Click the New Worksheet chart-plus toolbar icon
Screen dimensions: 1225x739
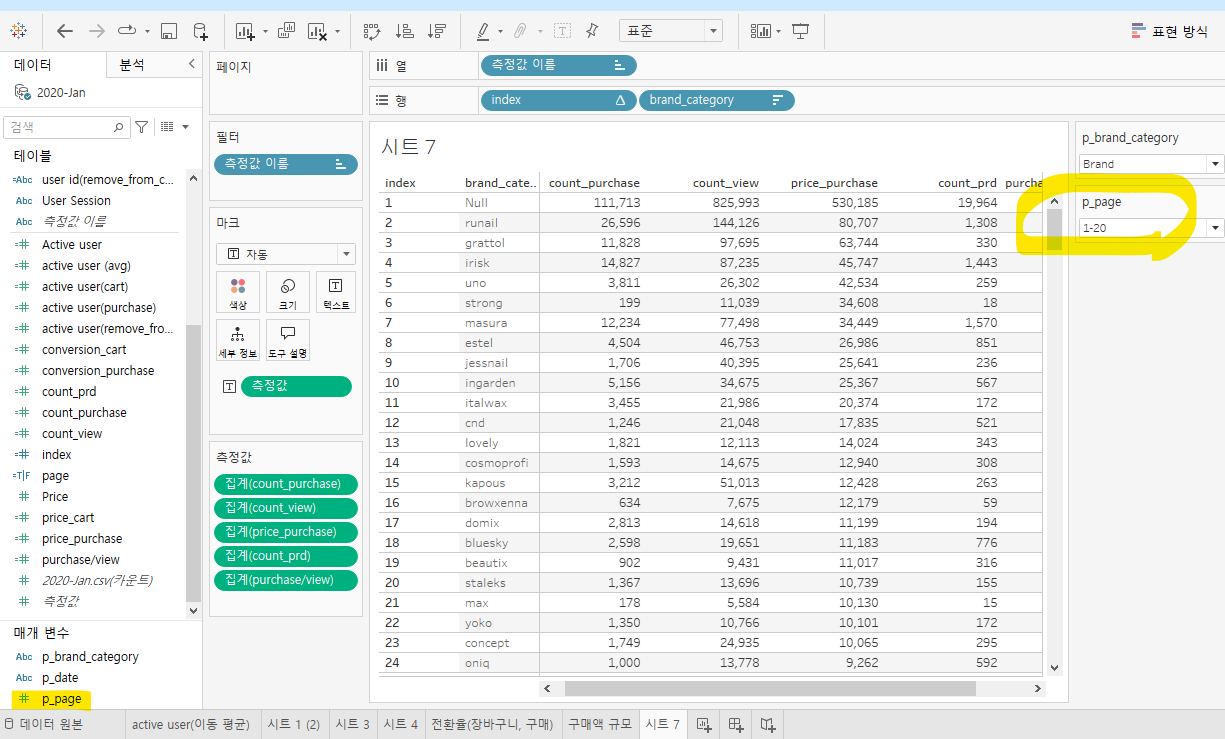pyautogui.click(x=246, y=31)
